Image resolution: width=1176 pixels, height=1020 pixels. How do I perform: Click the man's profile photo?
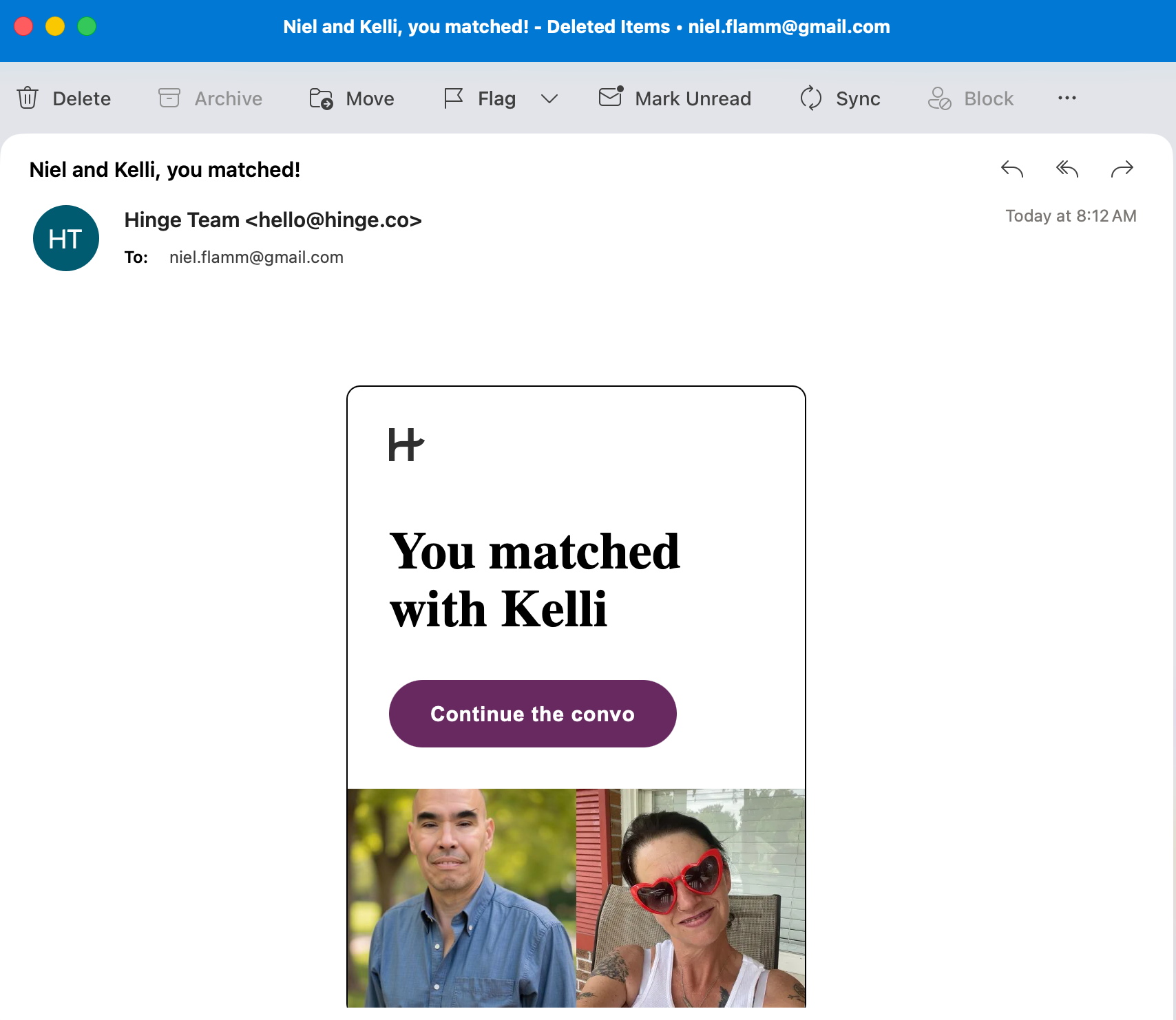[462, 898]
